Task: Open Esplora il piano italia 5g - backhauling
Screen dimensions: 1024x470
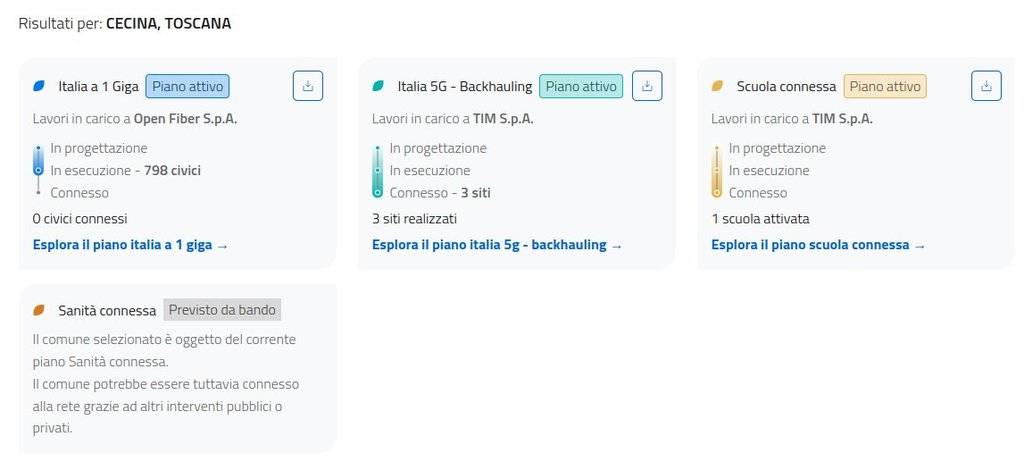Action: (497, 245)
